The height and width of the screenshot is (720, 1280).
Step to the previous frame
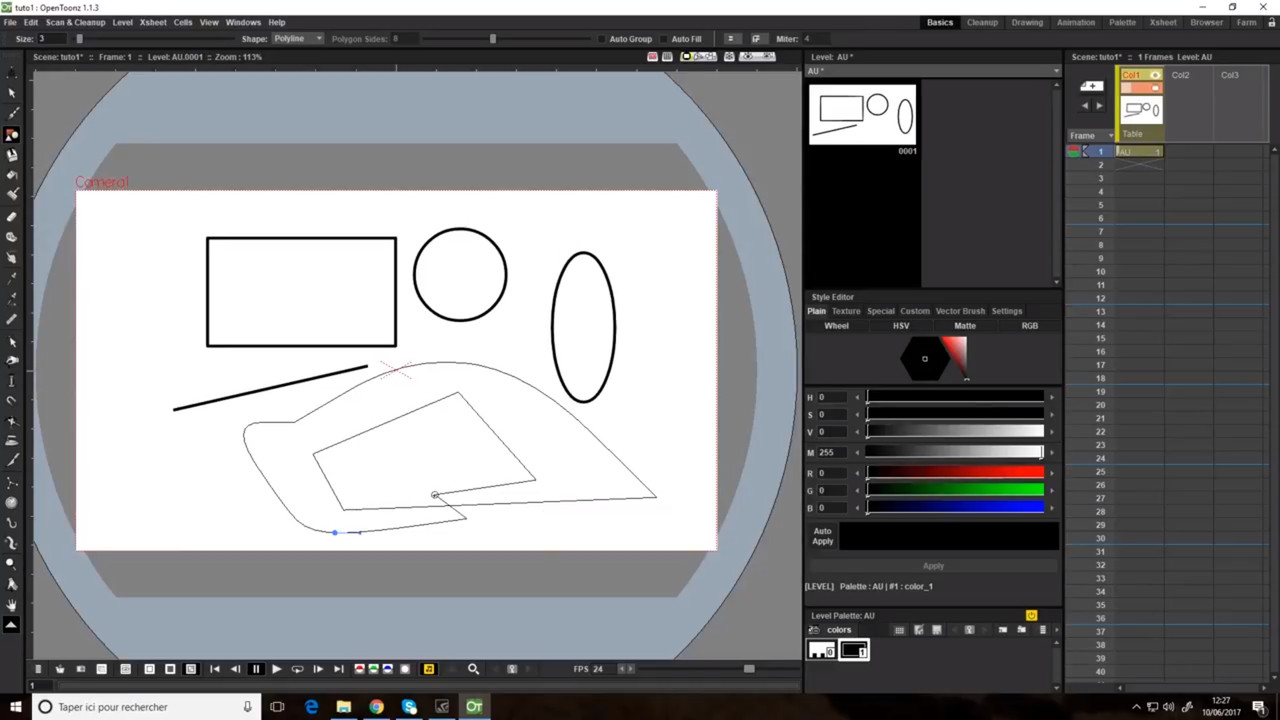(235, 669)
